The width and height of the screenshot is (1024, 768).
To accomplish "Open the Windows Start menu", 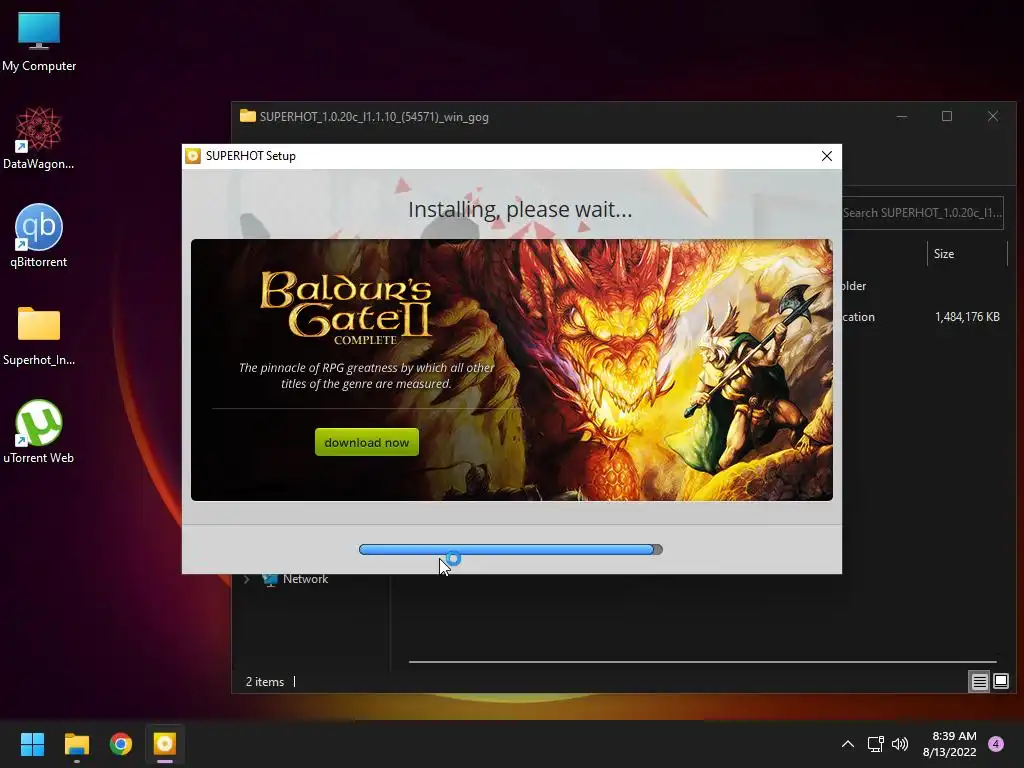I will tap(32, 744).
